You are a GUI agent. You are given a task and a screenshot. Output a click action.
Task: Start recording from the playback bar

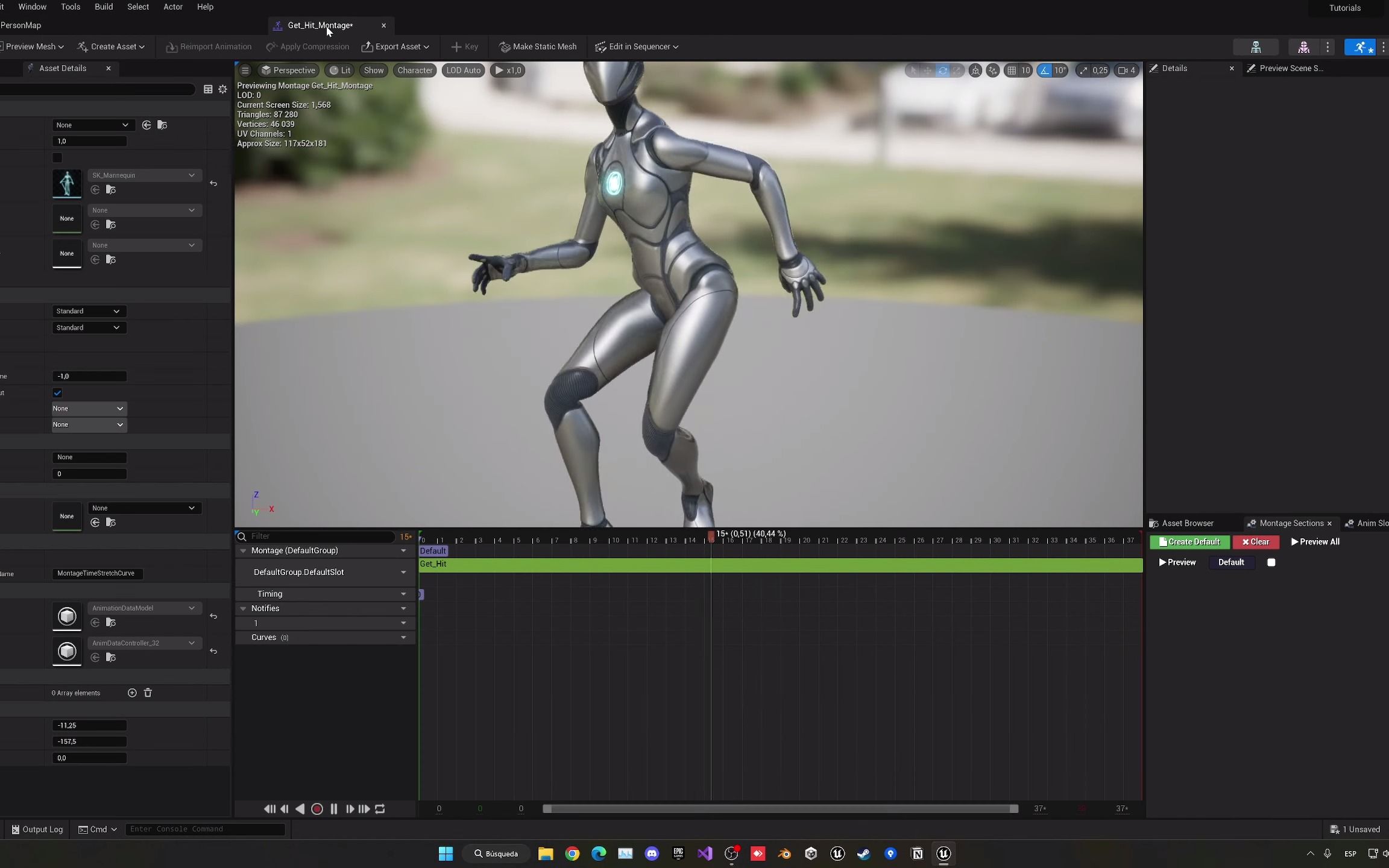(x=317, y=809)
